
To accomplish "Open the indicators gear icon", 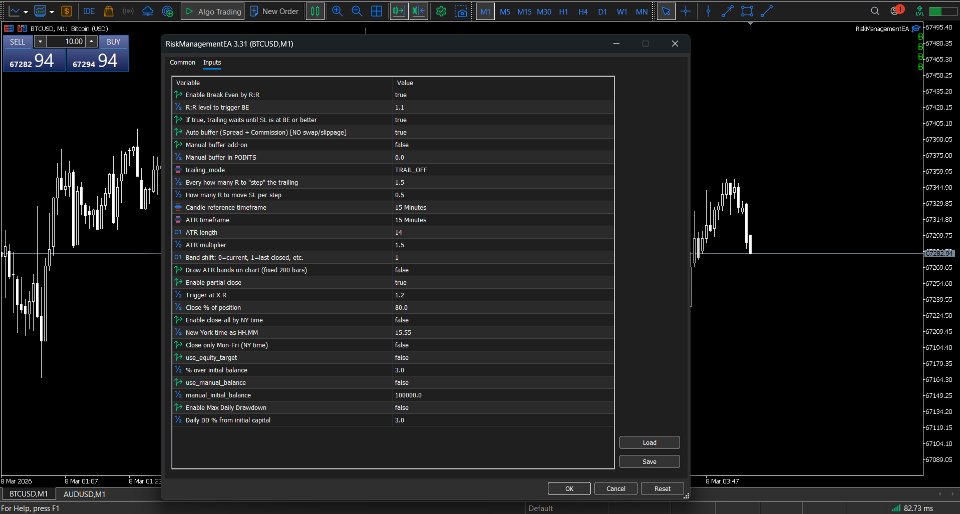I will [x=441, y=11].
